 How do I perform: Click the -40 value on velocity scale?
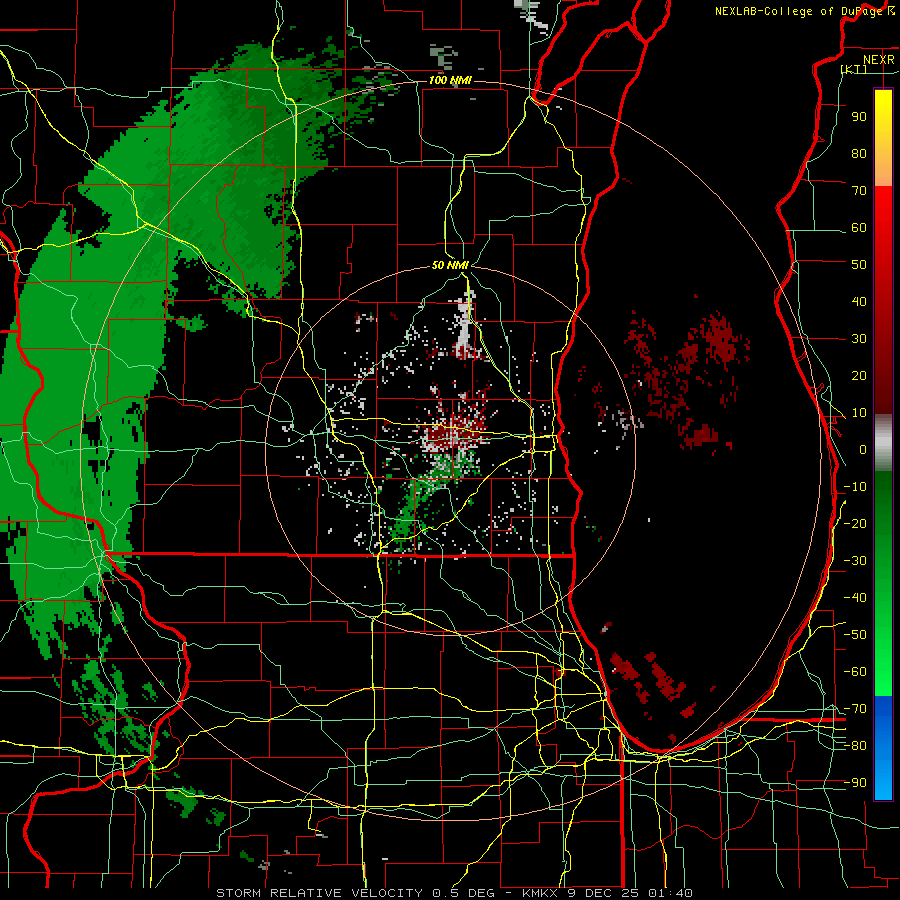[x=855, y=598]
